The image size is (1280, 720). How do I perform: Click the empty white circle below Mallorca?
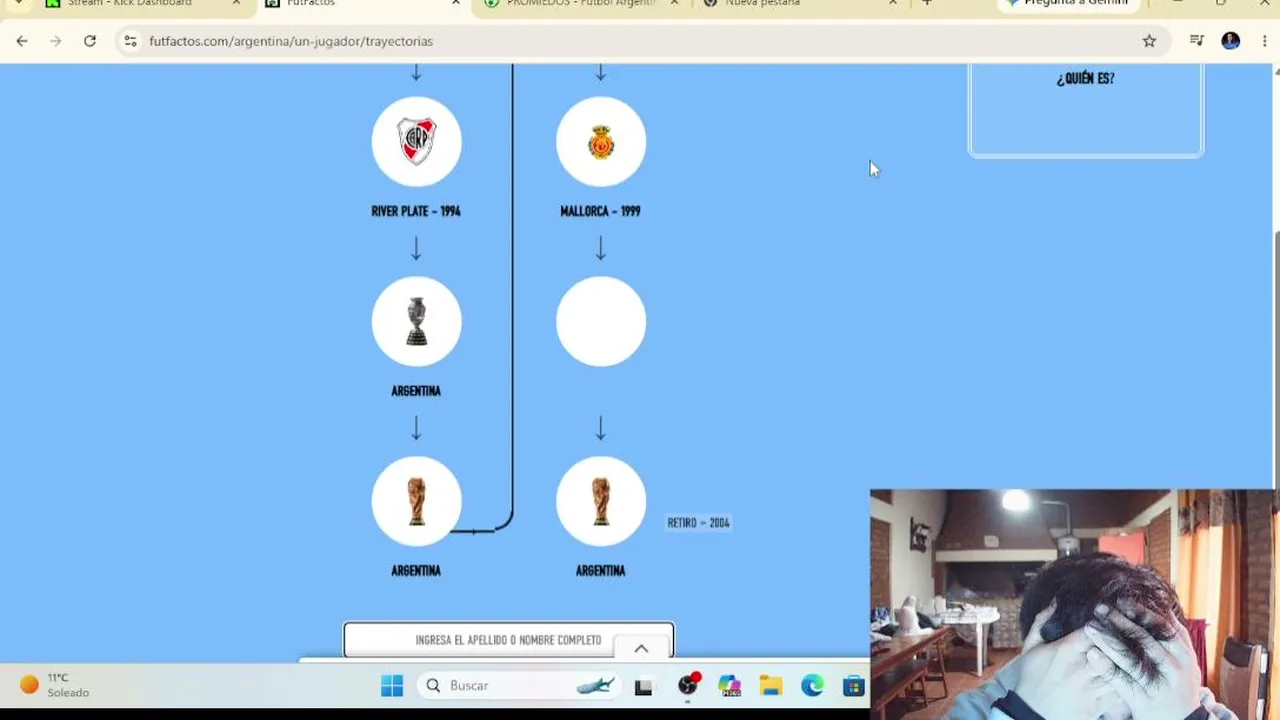600,321
